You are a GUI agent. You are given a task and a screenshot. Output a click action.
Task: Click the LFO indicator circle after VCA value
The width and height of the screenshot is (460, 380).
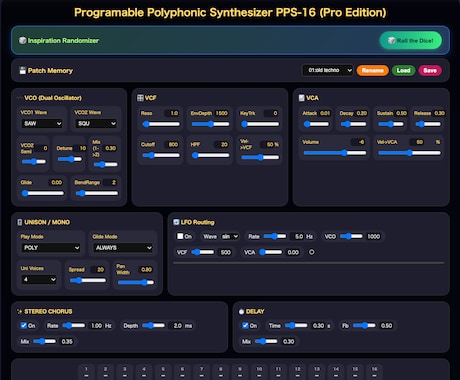pyautogui.click(x=311, y=252)
